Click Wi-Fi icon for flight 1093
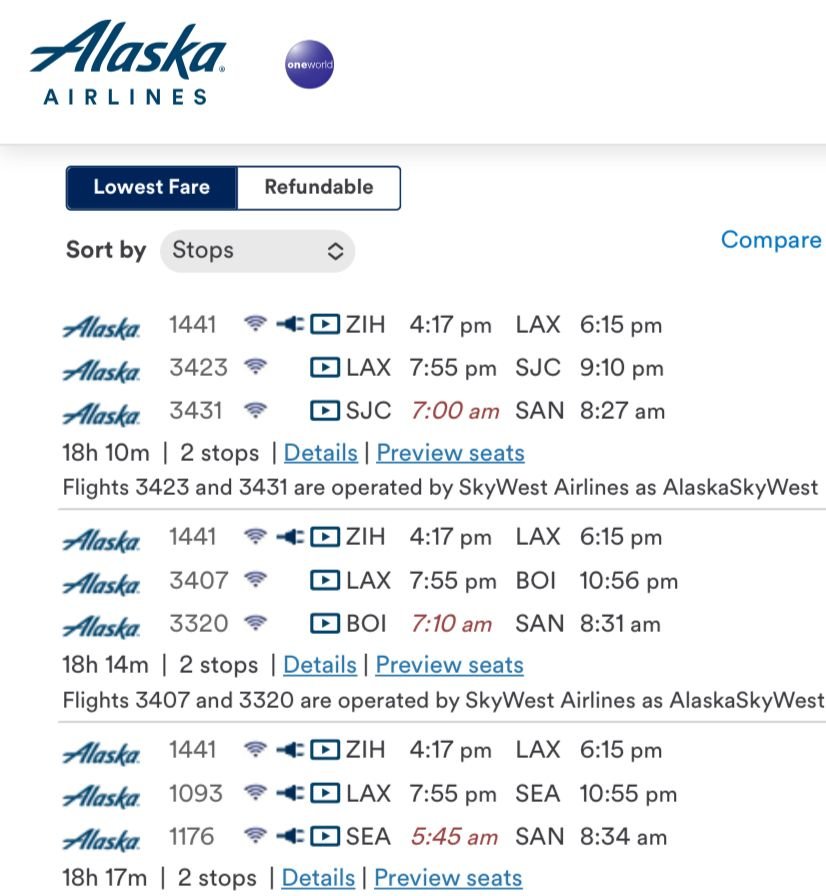The height and width of the screenshot is (896, 826). tap(257, 794)
